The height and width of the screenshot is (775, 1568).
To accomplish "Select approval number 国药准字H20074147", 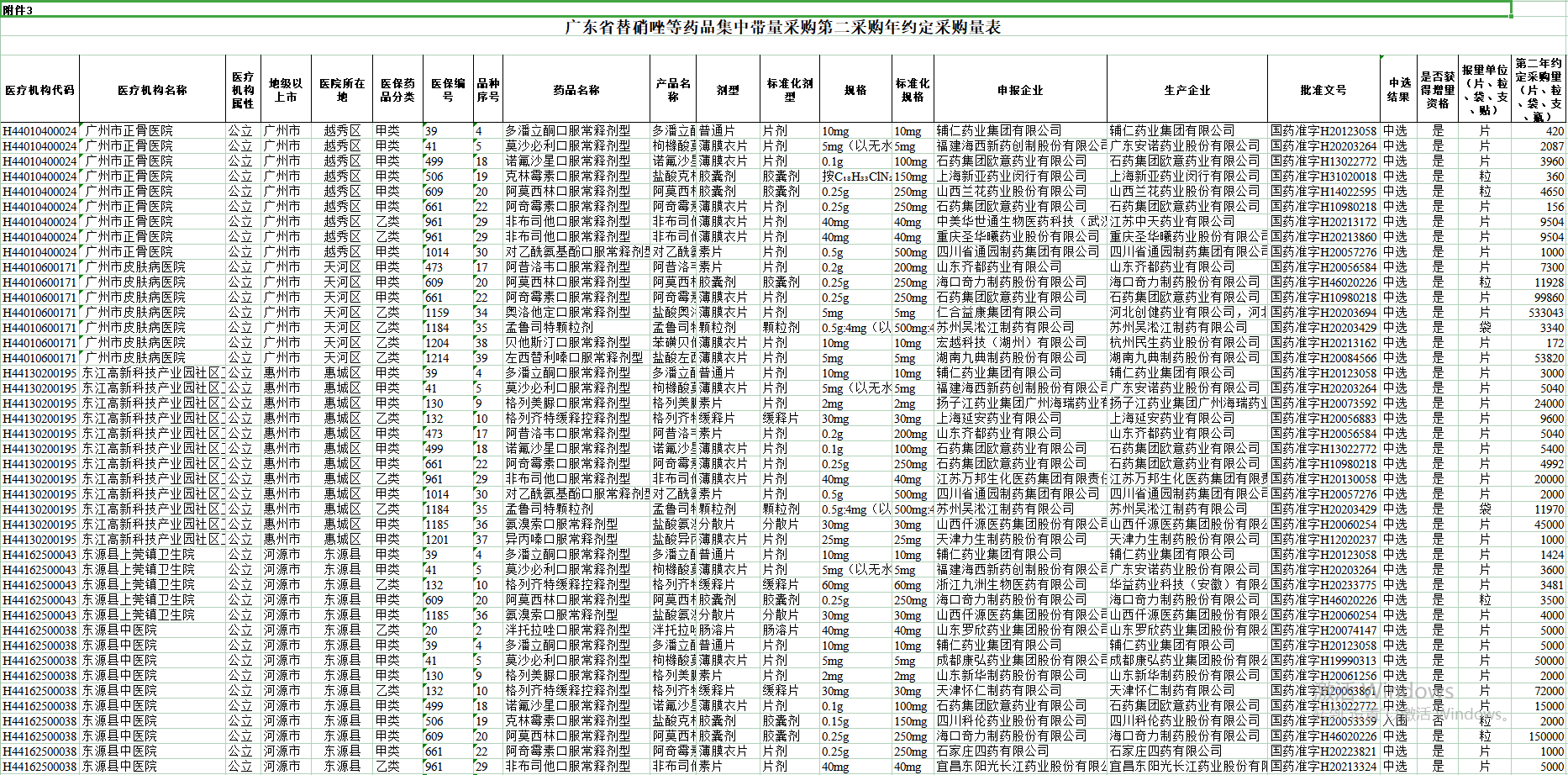I will pos(1323,630).
